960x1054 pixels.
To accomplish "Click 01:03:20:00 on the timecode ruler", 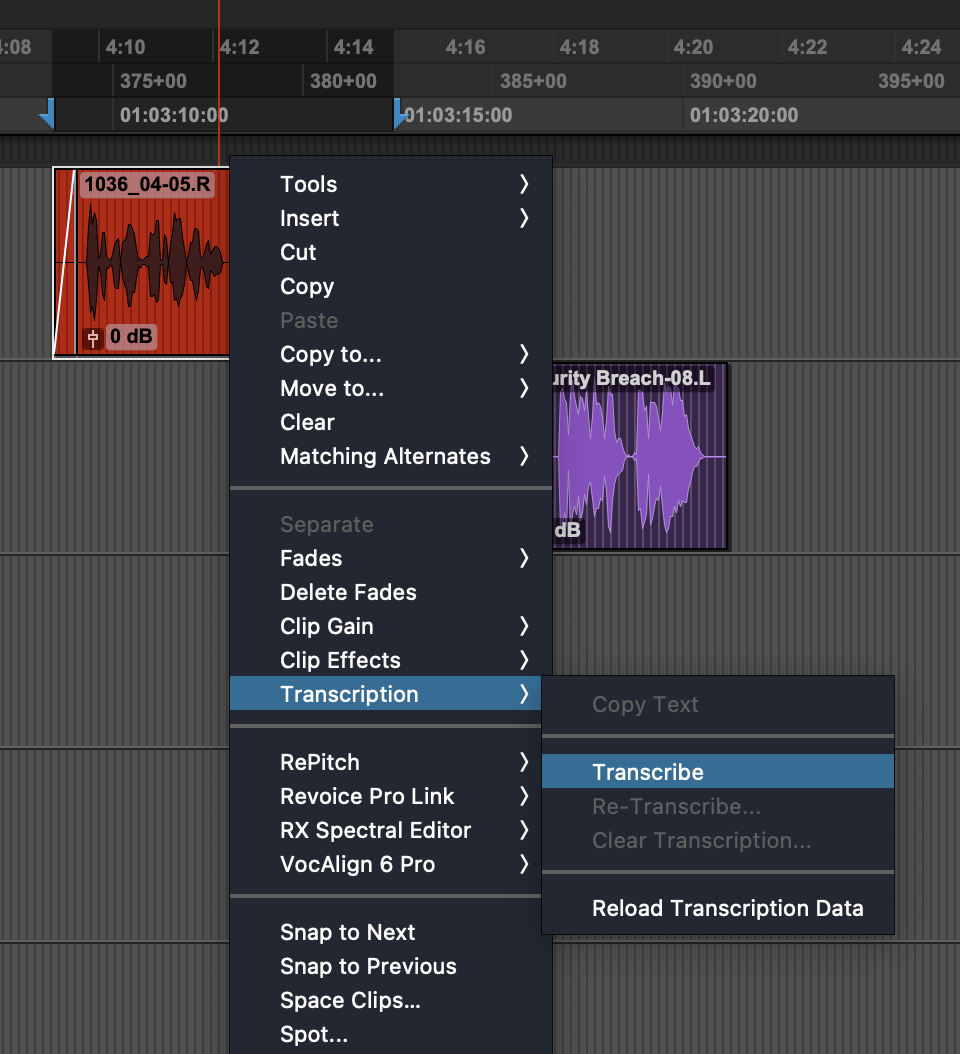I will point(744,115).
